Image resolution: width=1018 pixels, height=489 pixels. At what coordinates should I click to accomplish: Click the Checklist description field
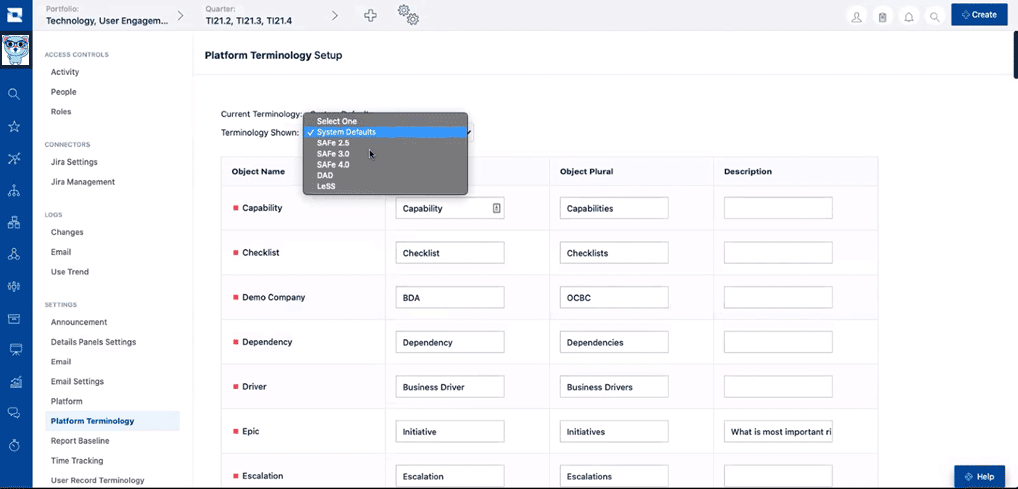778,253
